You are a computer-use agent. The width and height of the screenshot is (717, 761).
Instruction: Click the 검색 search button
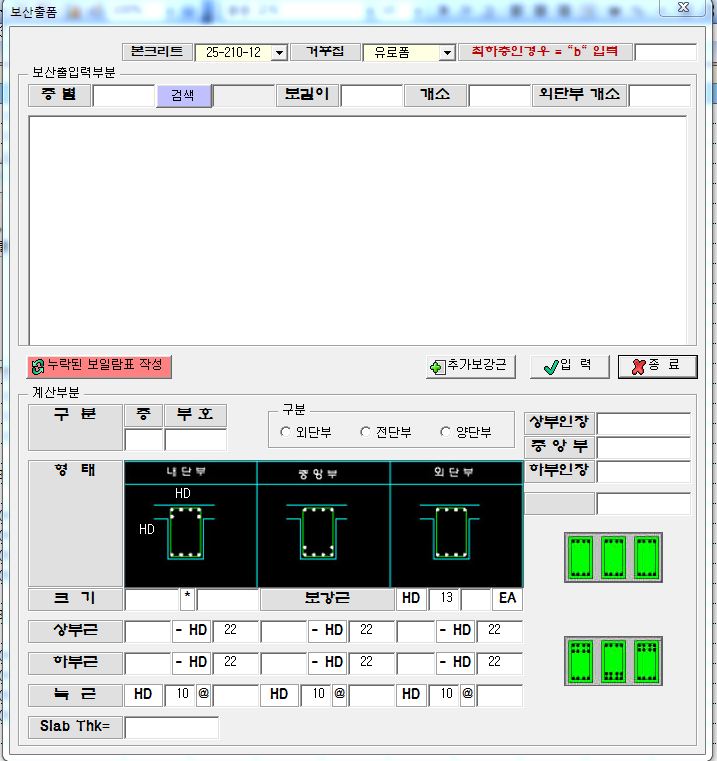point(183,96)
